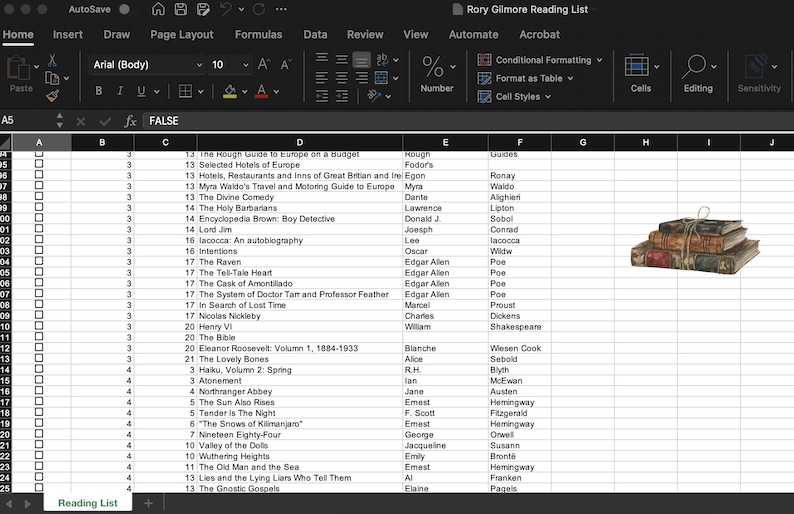
Task: Click the center horizontal align icon
Action: click(x=342, y=78)
